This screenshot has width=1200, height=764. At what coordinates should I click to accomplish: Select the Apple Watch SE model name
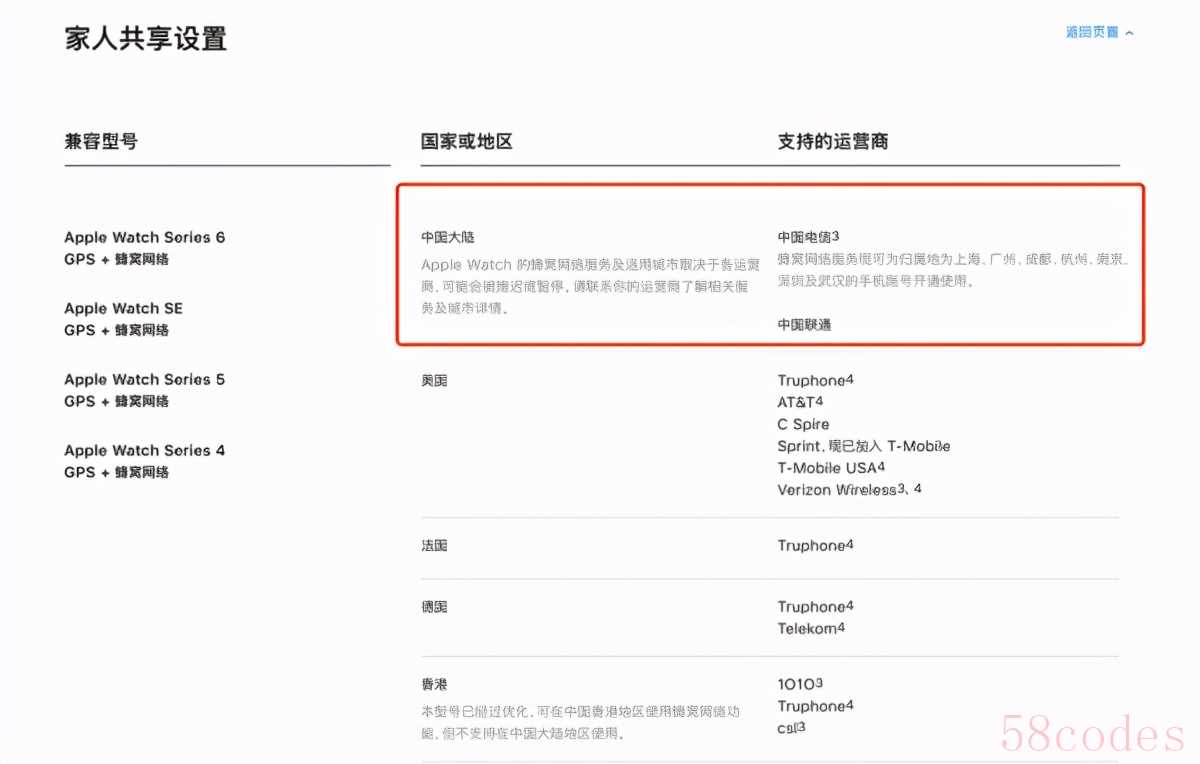coord(124,308)
